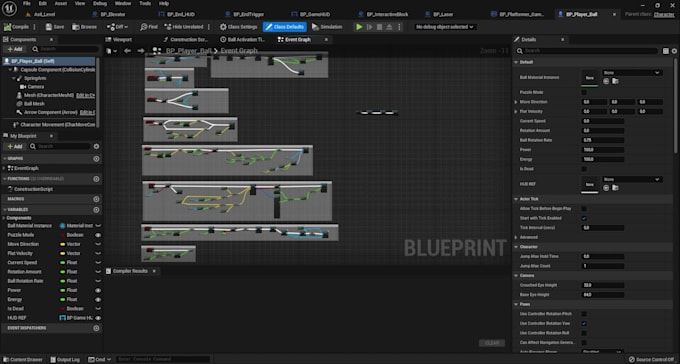Screen dimensions: 680x364
Task: Open the Tools menu
Action: click(145, 3)
